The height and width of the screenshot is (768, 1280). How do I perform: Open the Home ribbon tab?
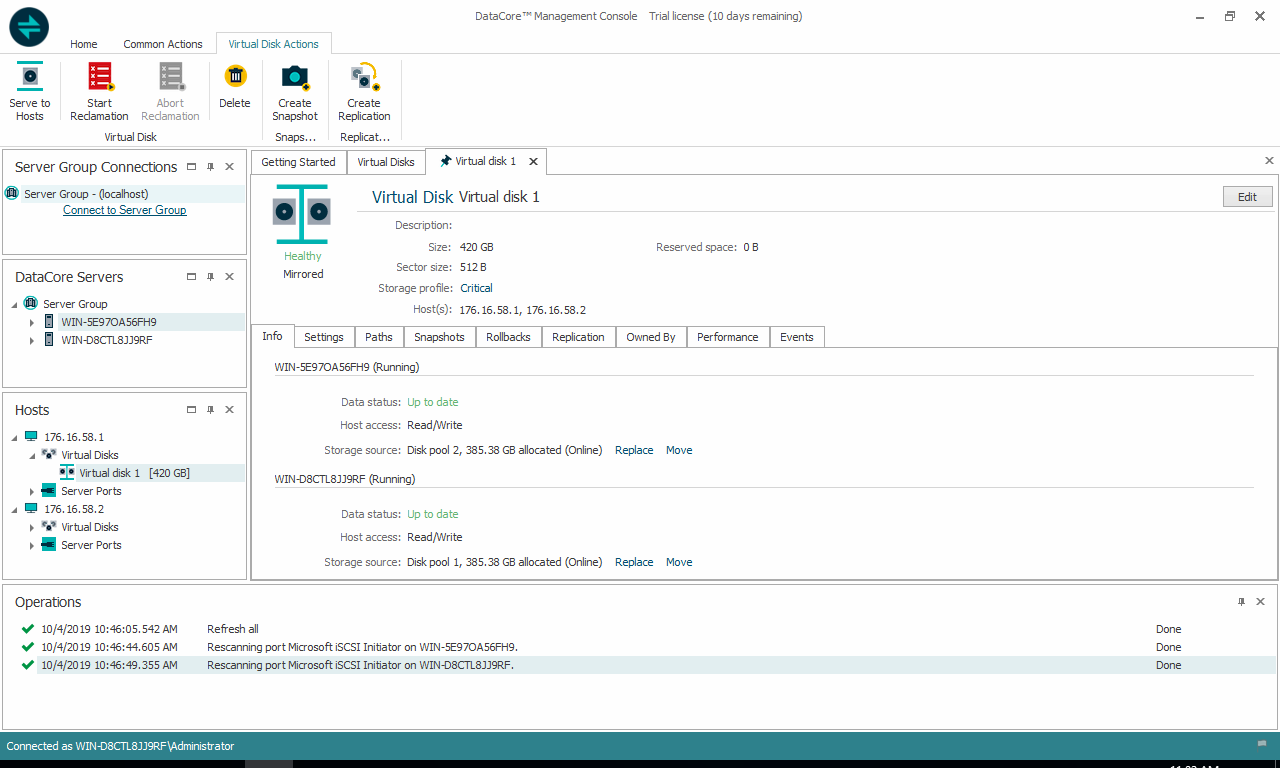(84, 44)
